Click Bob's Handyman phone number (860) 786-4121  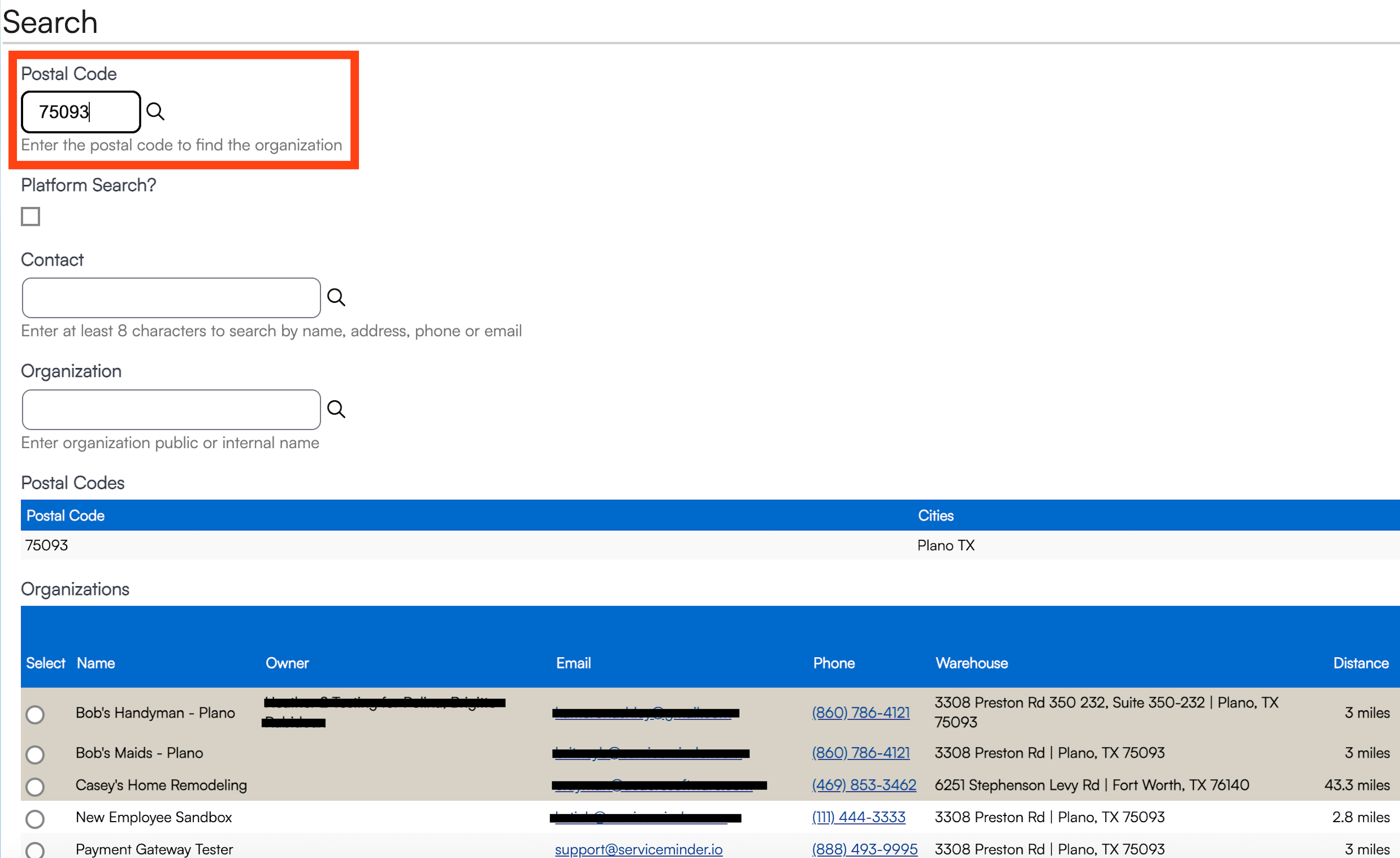coord(860,712)
